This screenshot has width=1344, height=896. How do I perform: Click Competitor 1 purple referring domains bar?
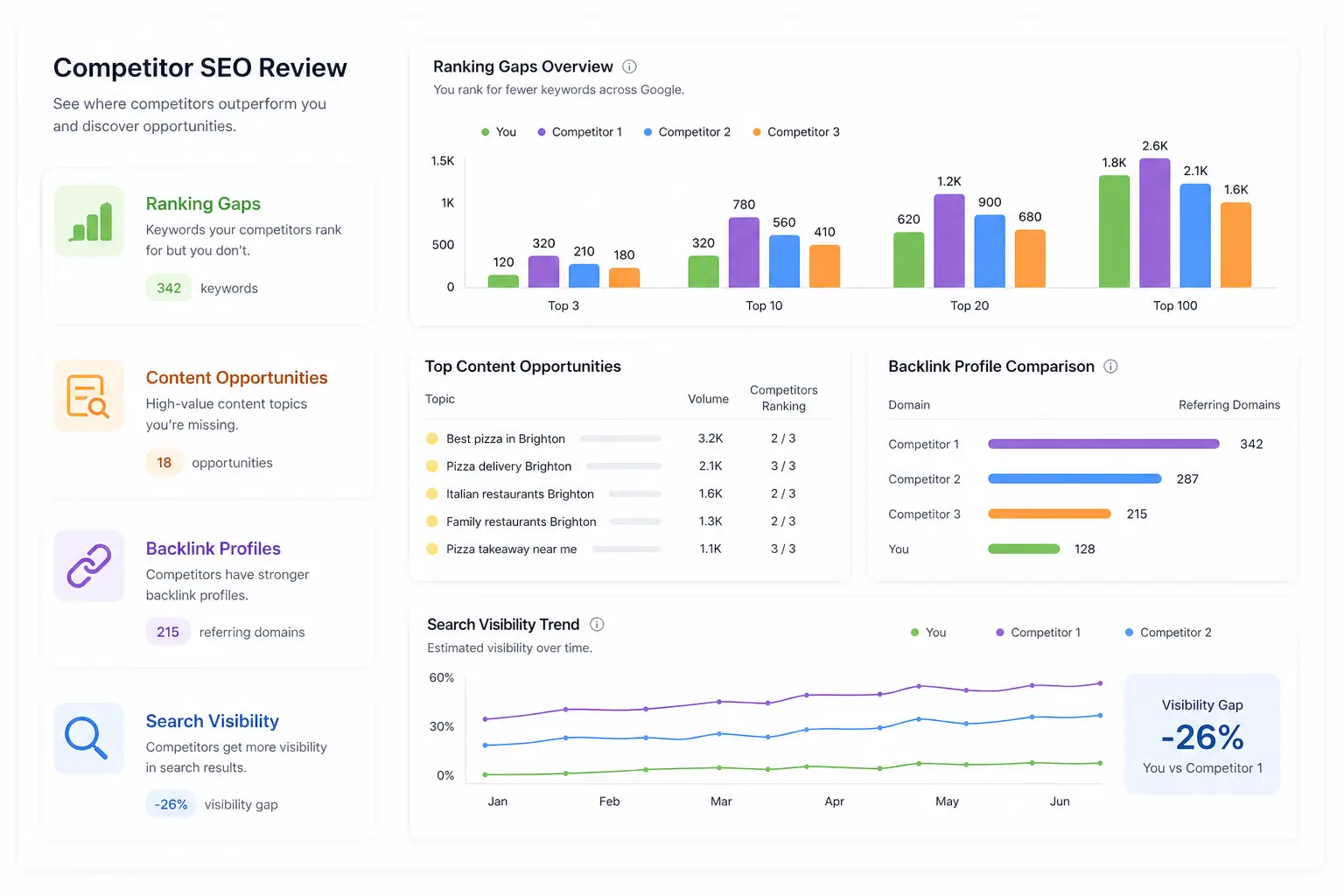[1103, 444]
